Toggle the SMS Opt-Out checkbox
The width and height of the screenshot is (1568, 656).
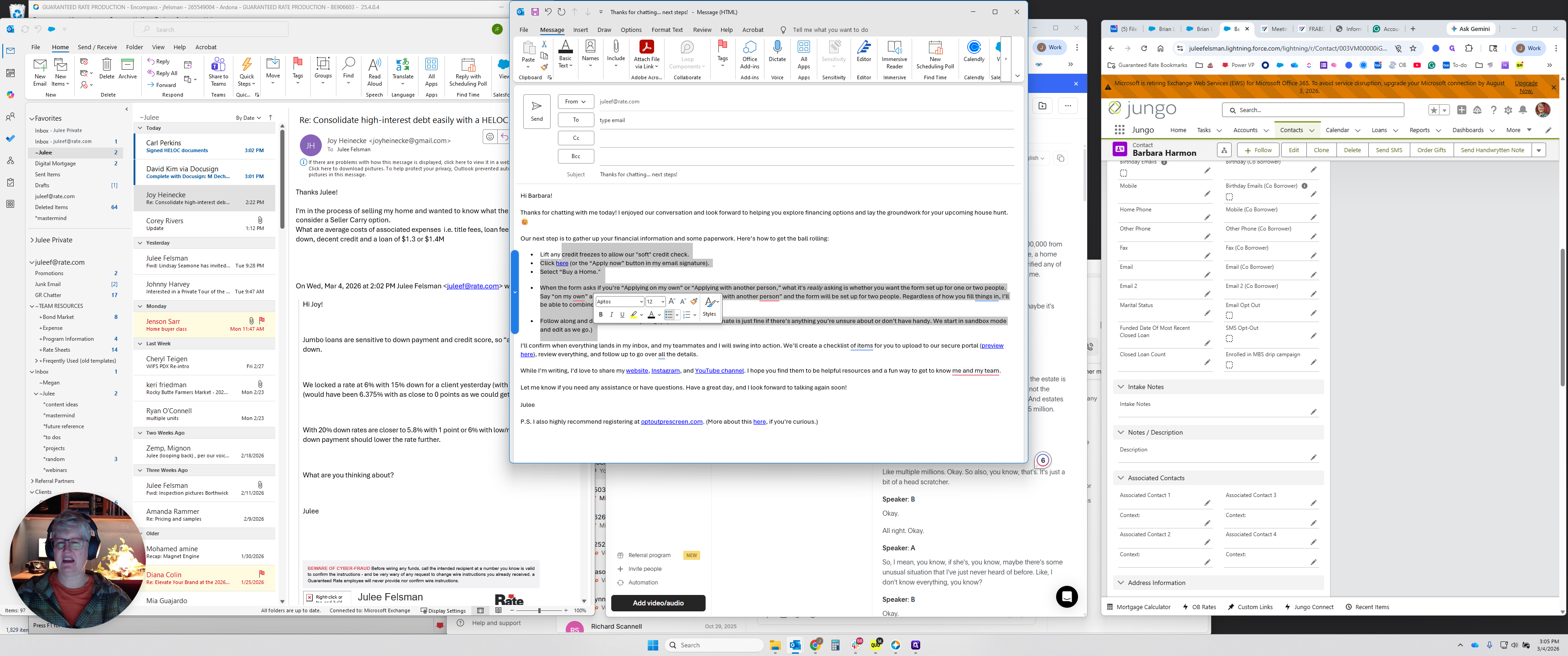tap(1229, 338)
